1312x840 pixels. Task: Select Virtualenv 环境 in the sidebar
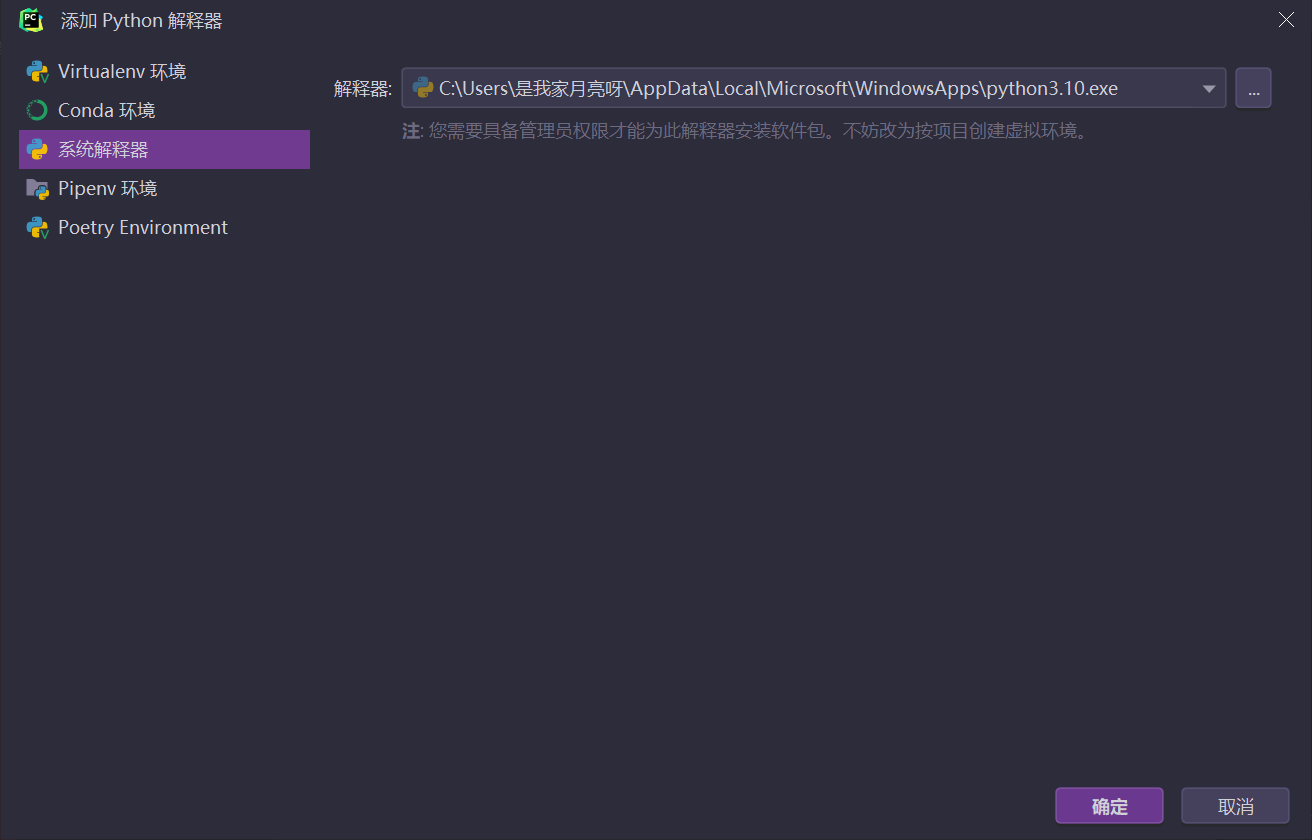click(164, 72)
